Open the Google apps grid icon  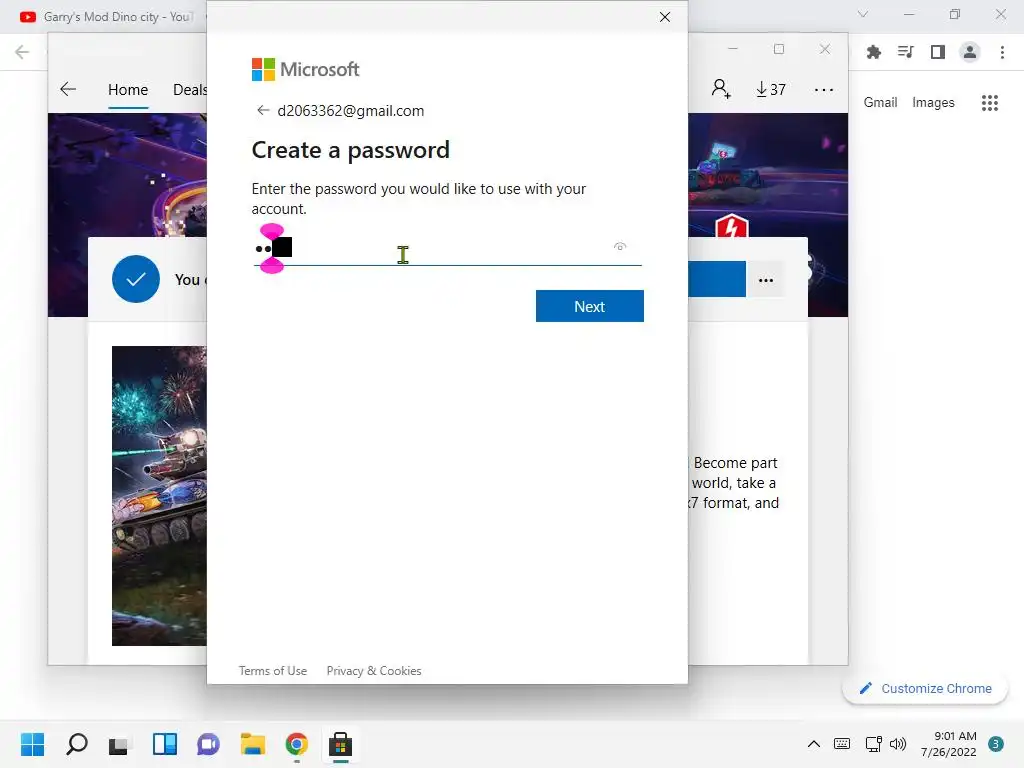(989, 103)
